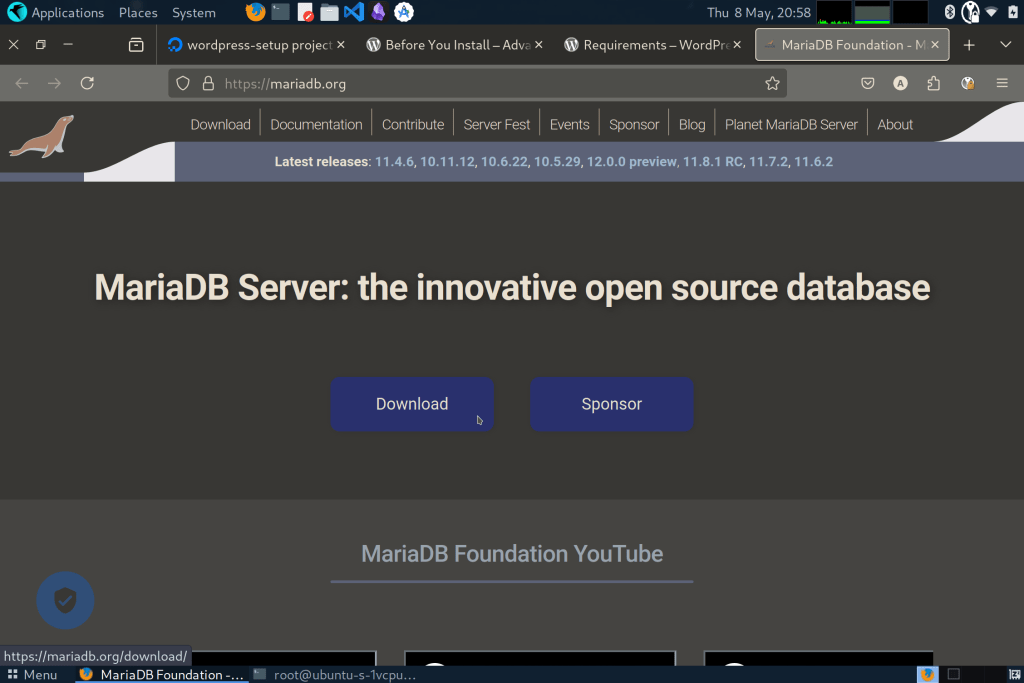Image resolution: width=1024 pixels, height=683 pixels.
Task: Open the 12.0.0 preview release link
Action: tap(632, 161)
